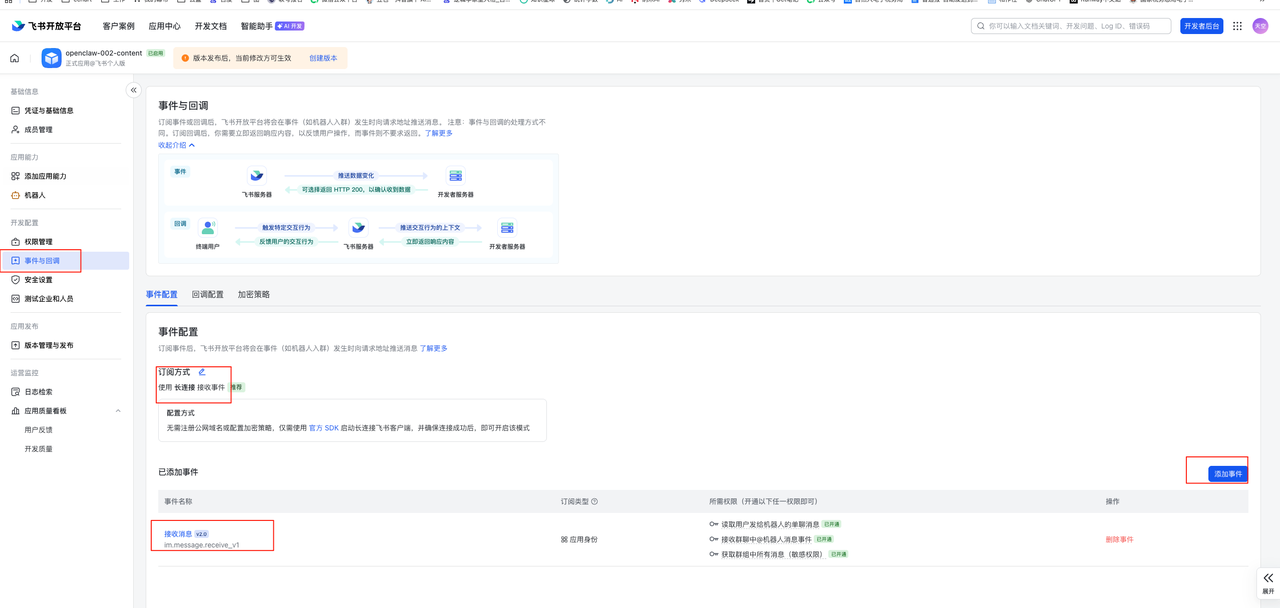Click the 官方 SDK link

pyautogui.click(x=324, y=428)
